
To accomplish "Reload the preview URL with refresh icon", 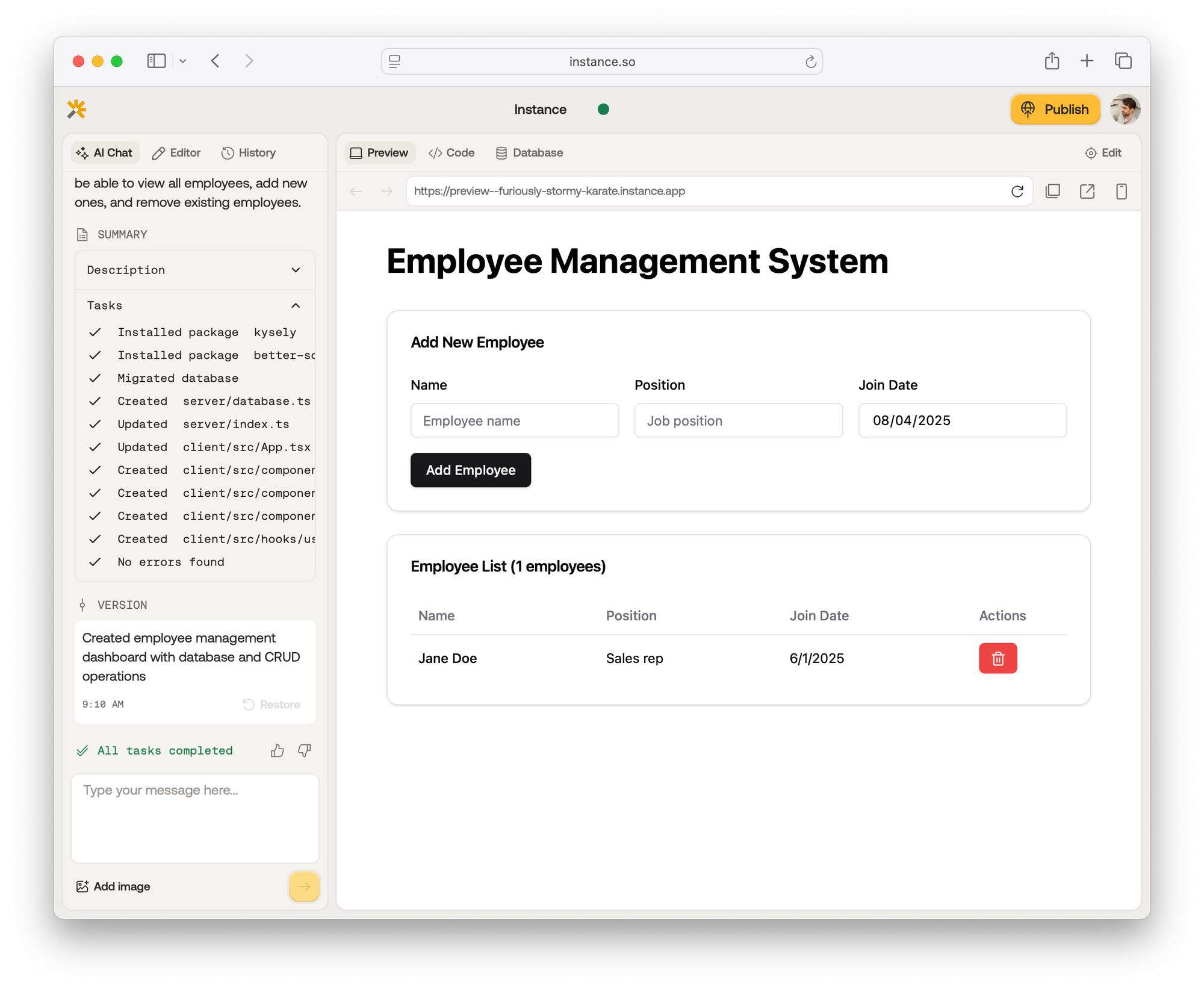I will [x=1017, y=191].
